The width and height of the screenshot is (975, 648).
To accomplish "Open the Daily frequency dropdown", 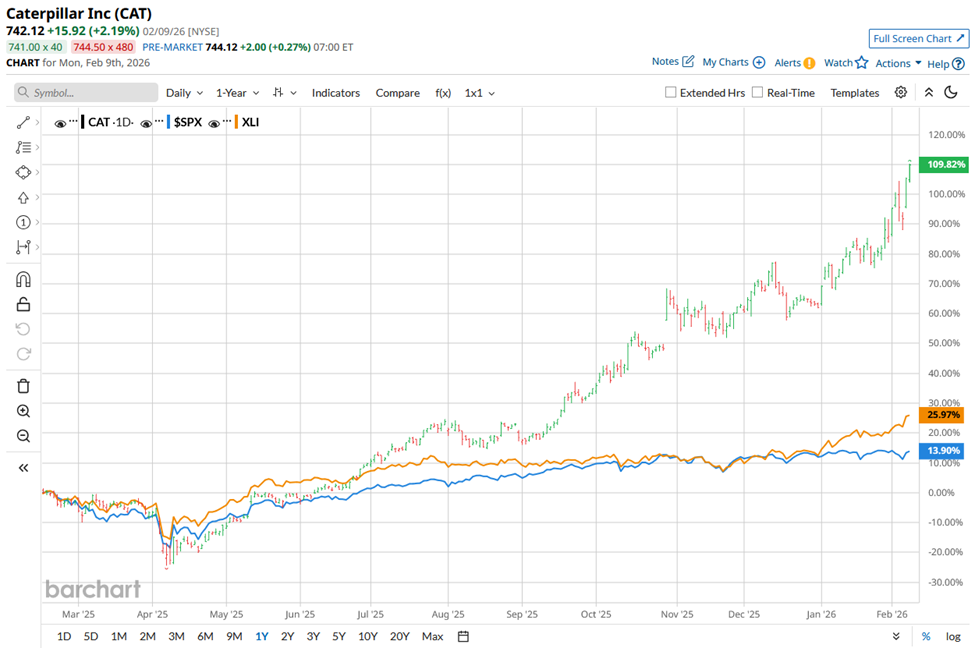I will [x=184, y=93].
